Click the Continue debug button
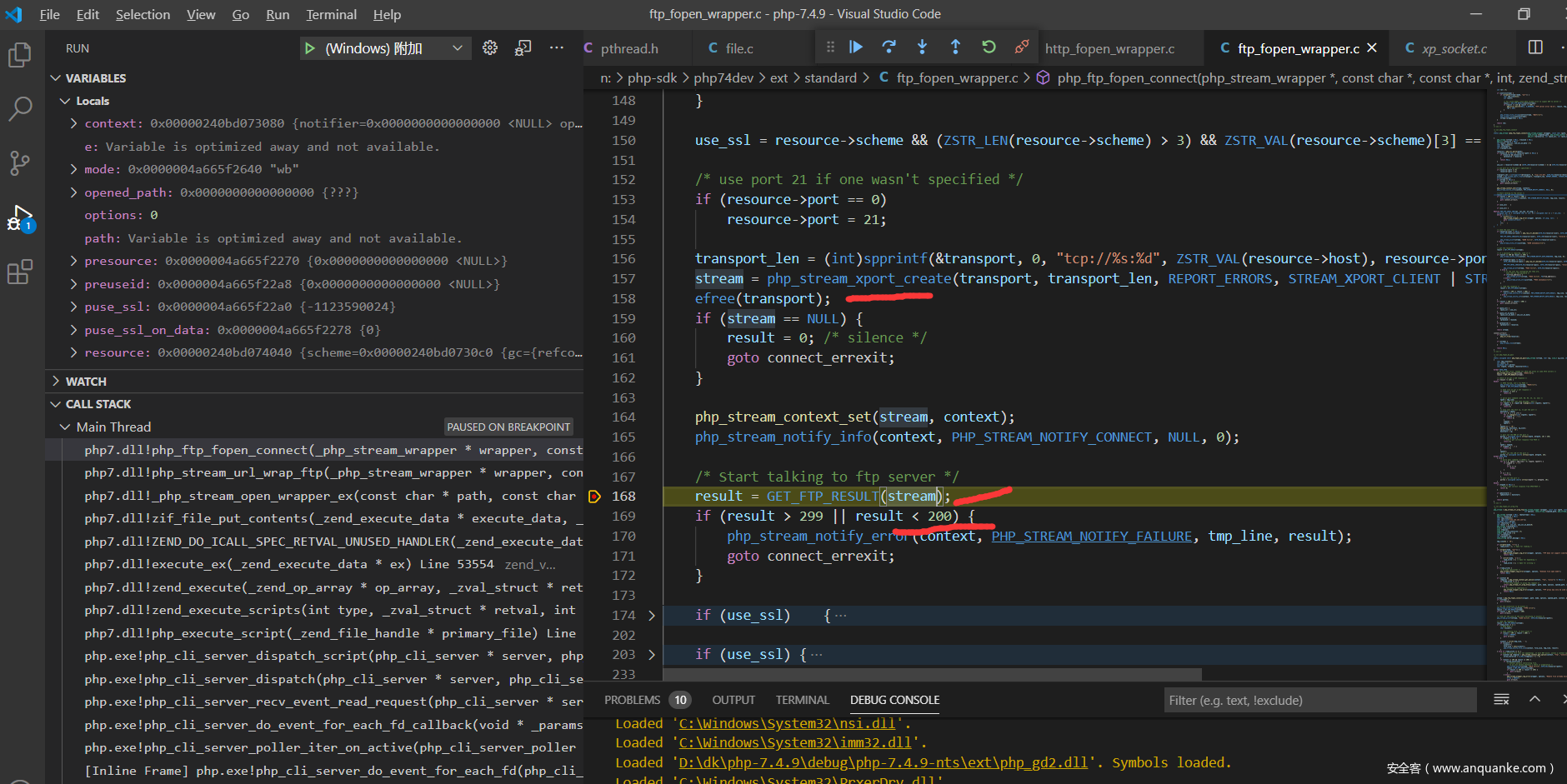This screenshot has height=784, width=1567. (856, 47)
